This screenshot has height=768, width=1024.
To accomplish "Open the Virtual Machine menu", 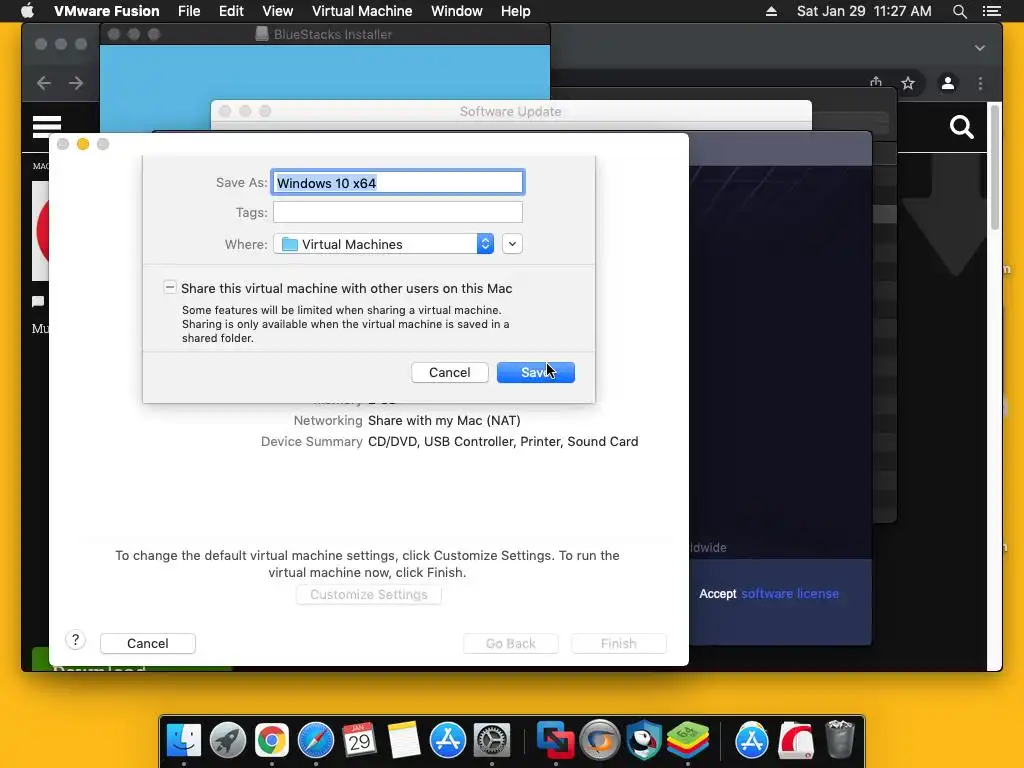I will (x=362, y=11).
